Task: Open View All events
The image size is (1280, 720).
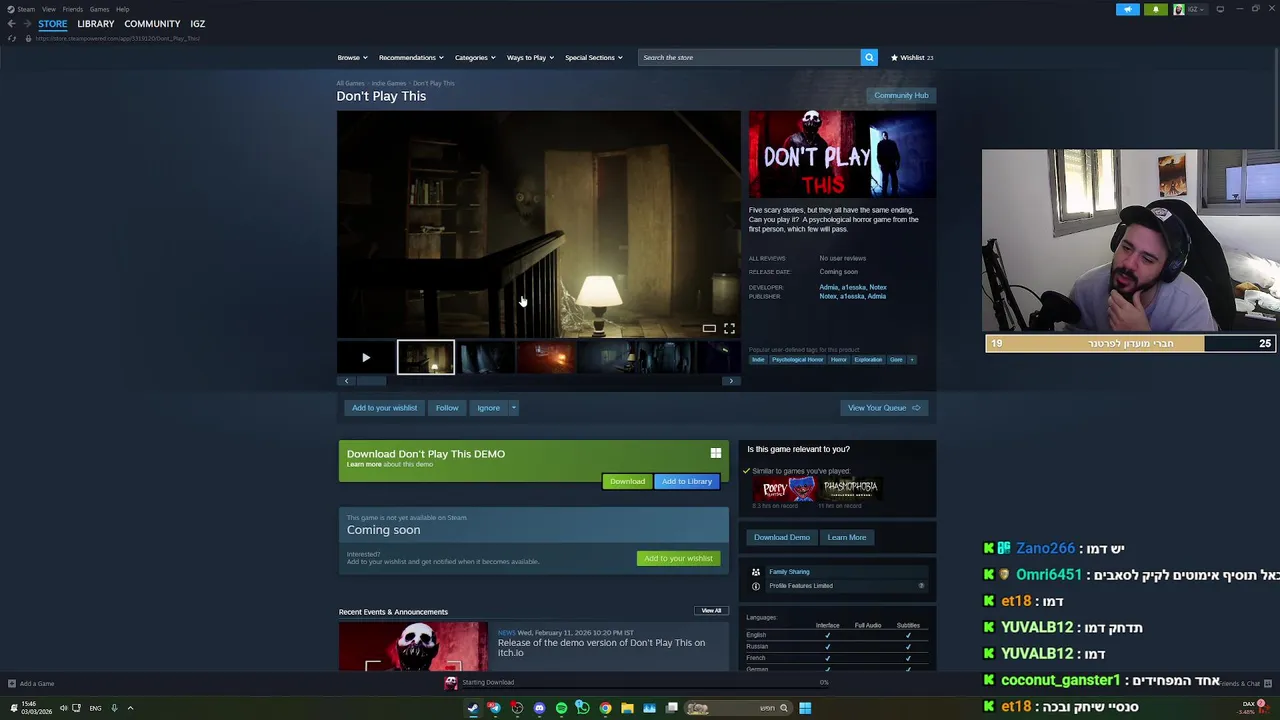Action: pyautogui.click(x=711, y=610)
